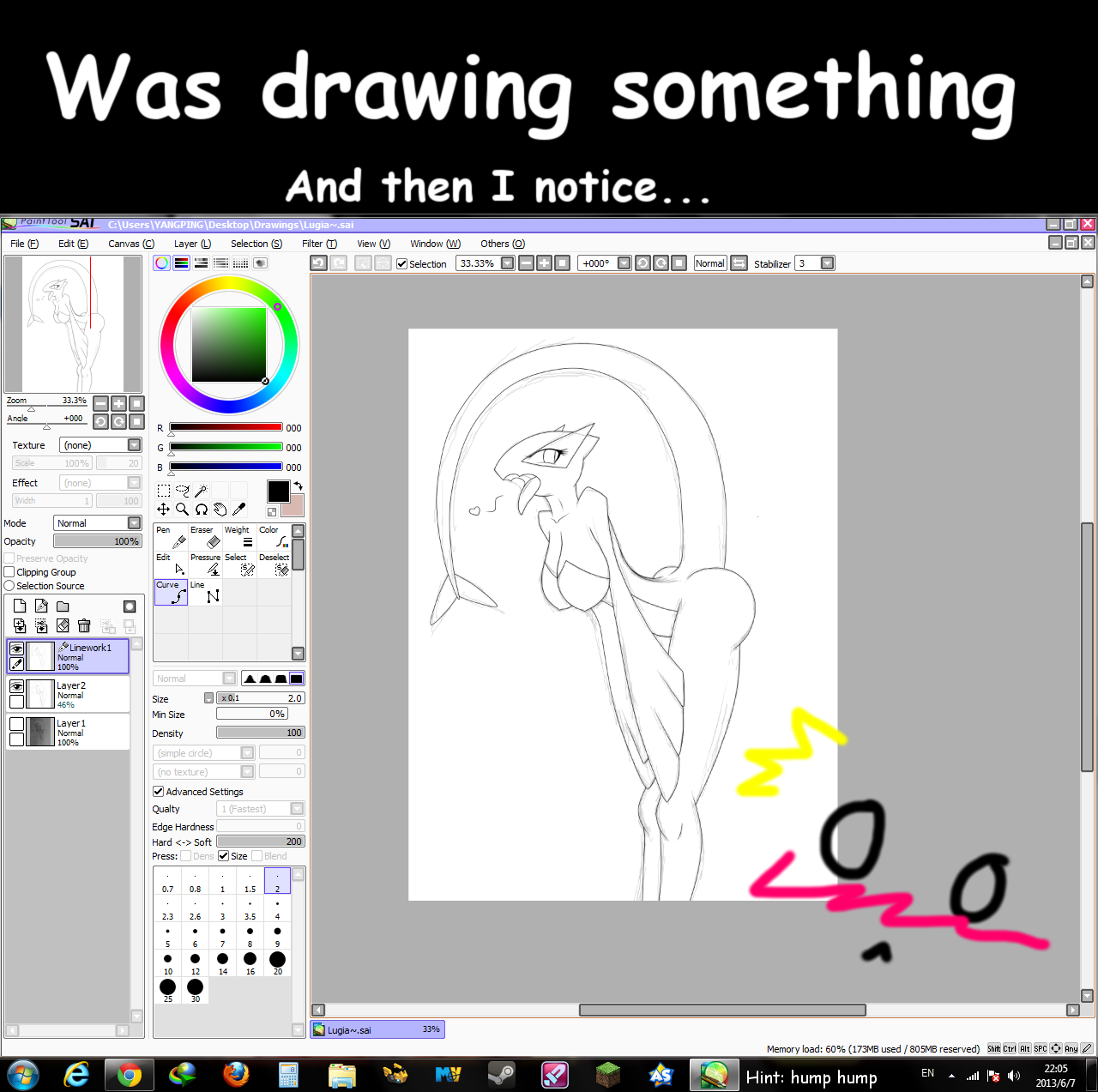The image size is (1098, 1092).
Task: Click the foreground black color swatch
Action: point(278,491)
